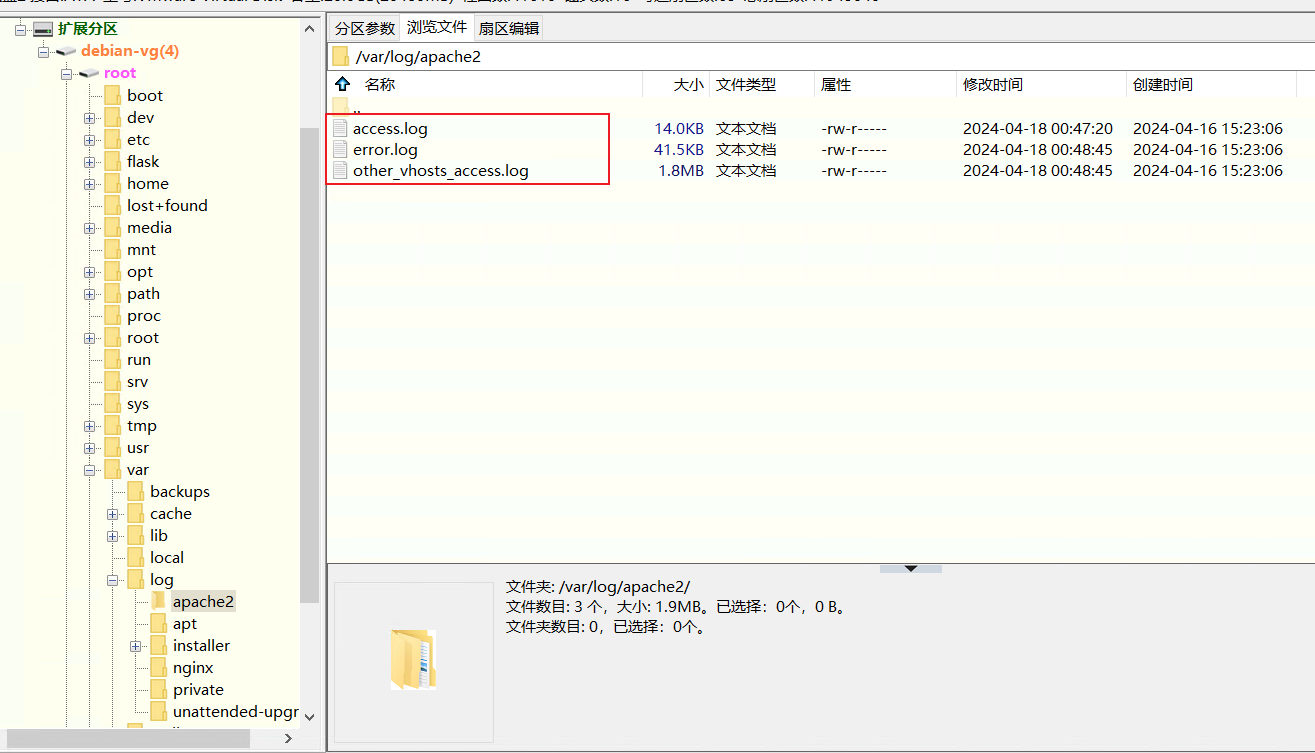Click the sys folder icon

pos(111,403)
